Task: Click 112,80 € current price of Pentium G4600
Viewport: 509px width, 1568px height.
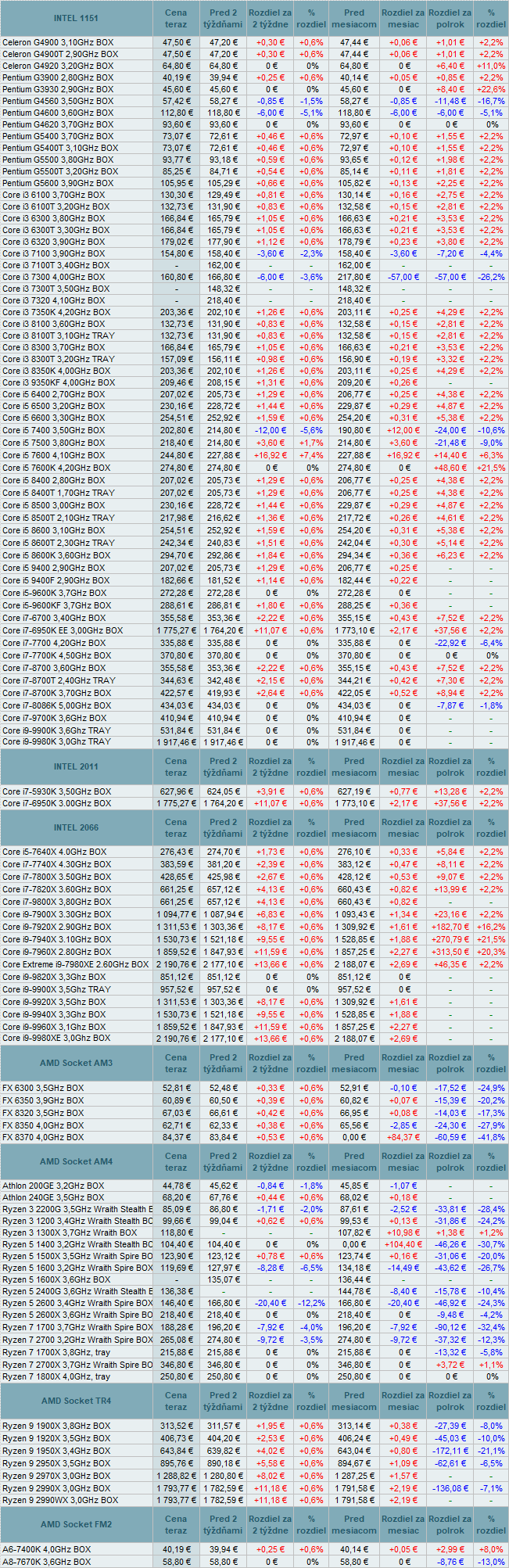Action: coord(177,113)
